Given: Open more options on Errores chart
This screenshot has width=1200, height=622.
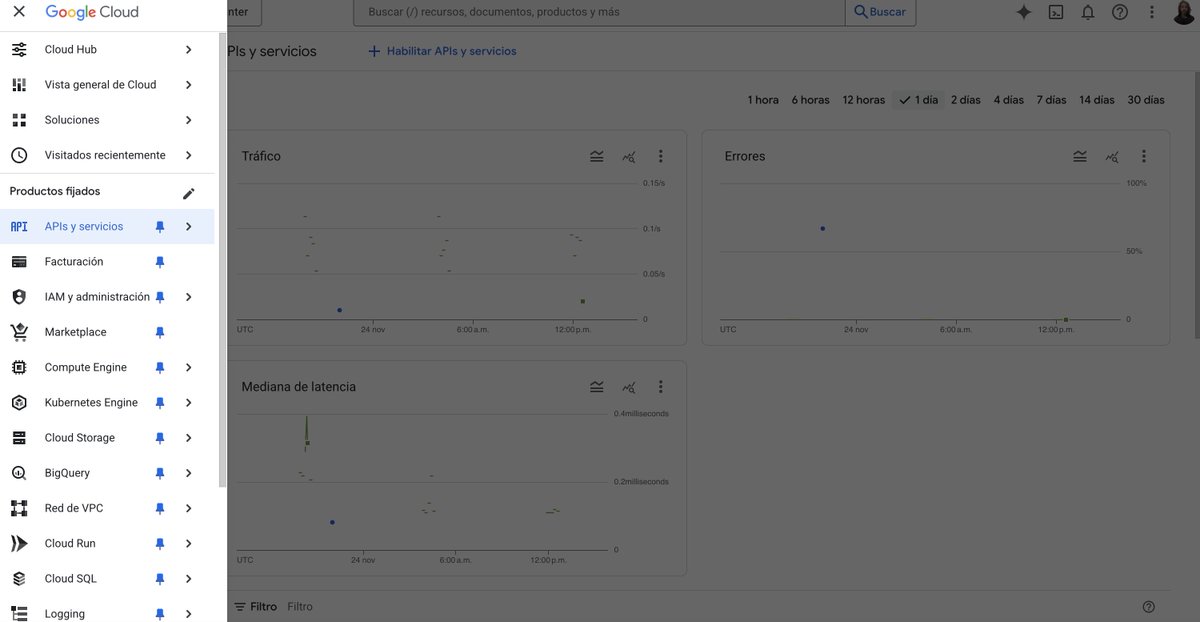Looking at the screenshot, I should coord(1144,156).
